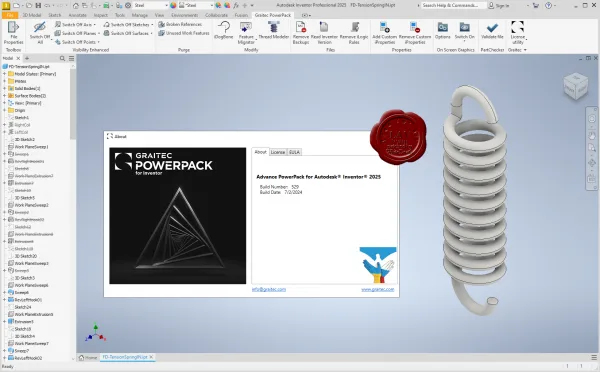Switch to the Collaborate ribbon tab

(x=216, y=15)
